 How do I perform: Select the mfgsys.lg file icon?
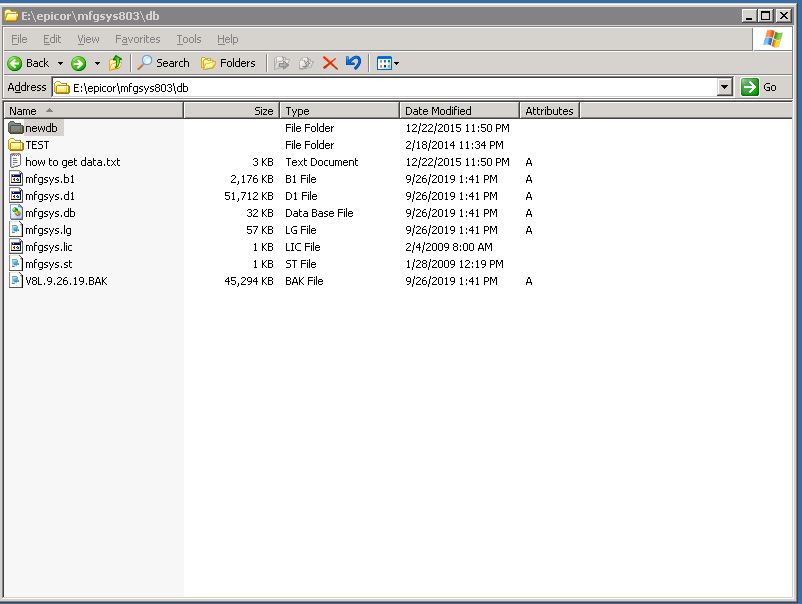pos(16,230)
